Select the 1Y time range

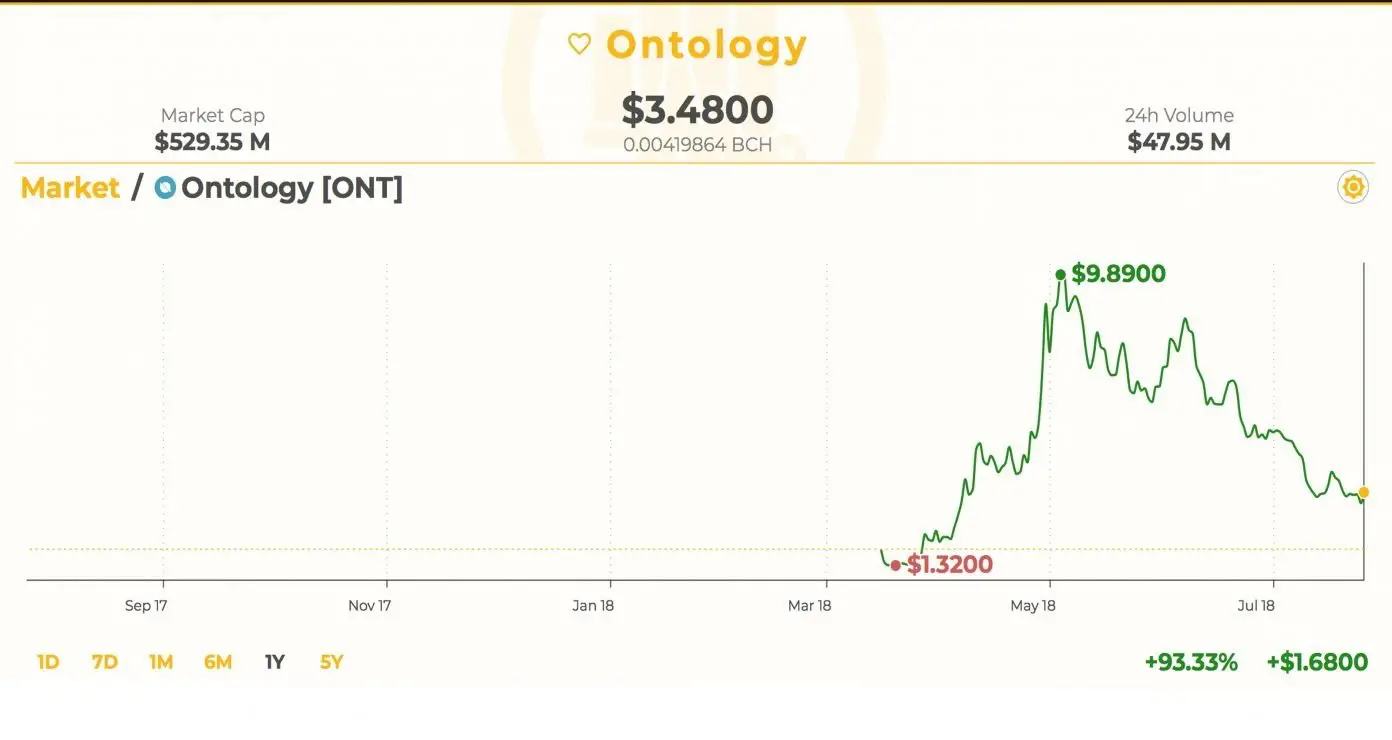(275, 662)
